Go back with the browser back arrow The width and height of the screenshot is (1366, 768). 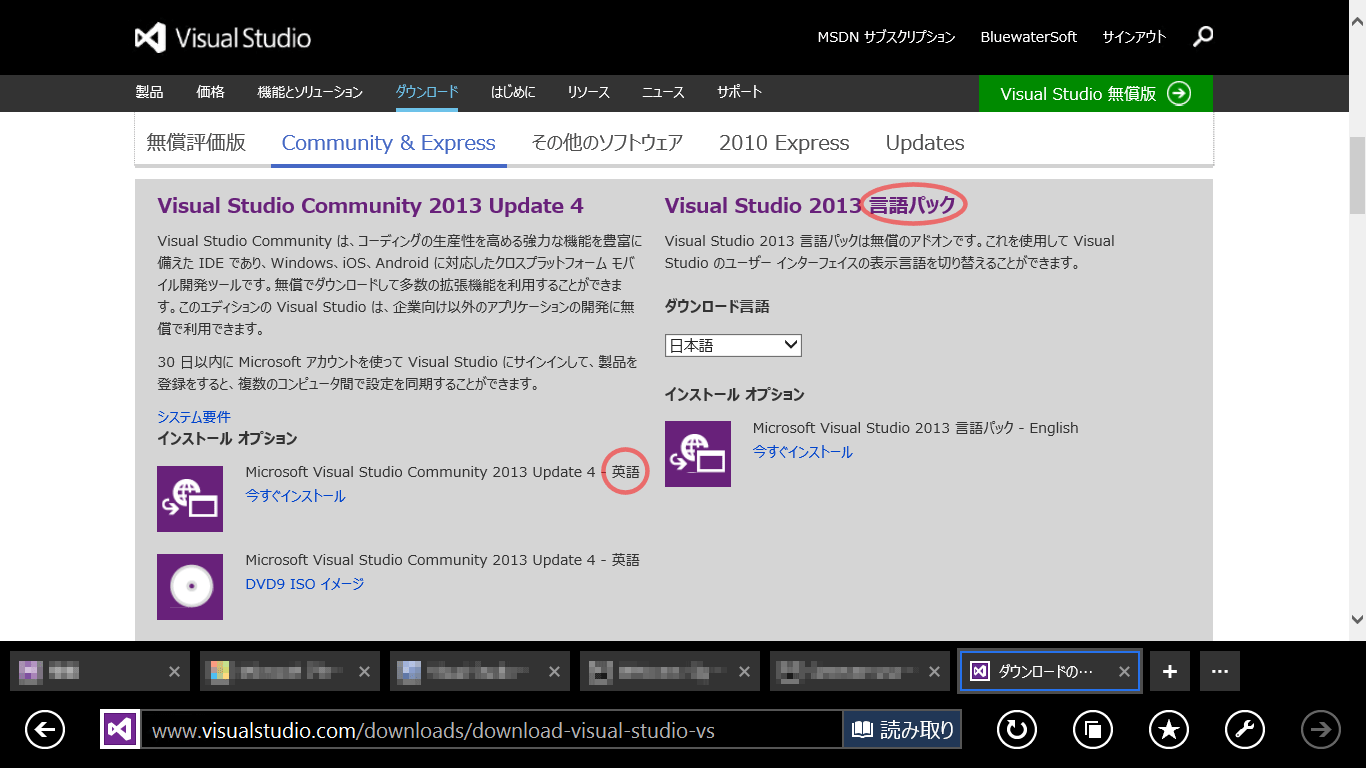[44, 730]
